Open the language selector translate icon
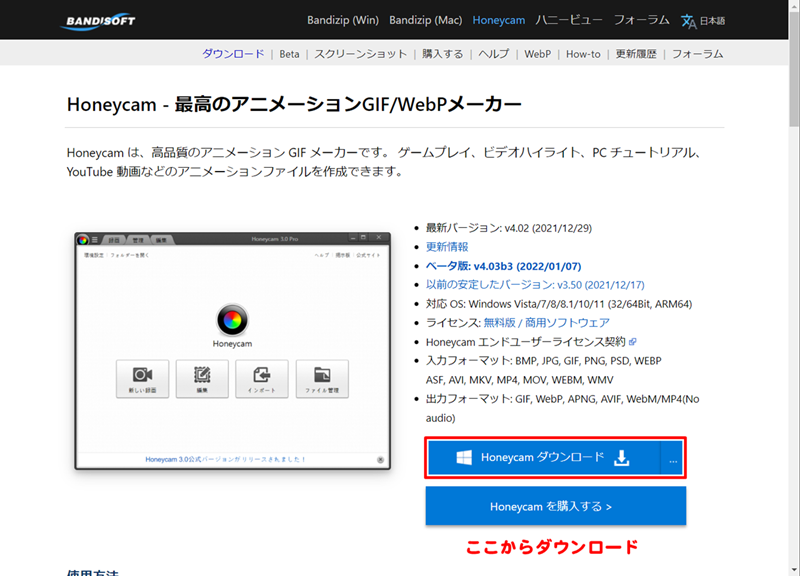The height and width of the screenshot is (576, 800). click(x=688, y=21)
